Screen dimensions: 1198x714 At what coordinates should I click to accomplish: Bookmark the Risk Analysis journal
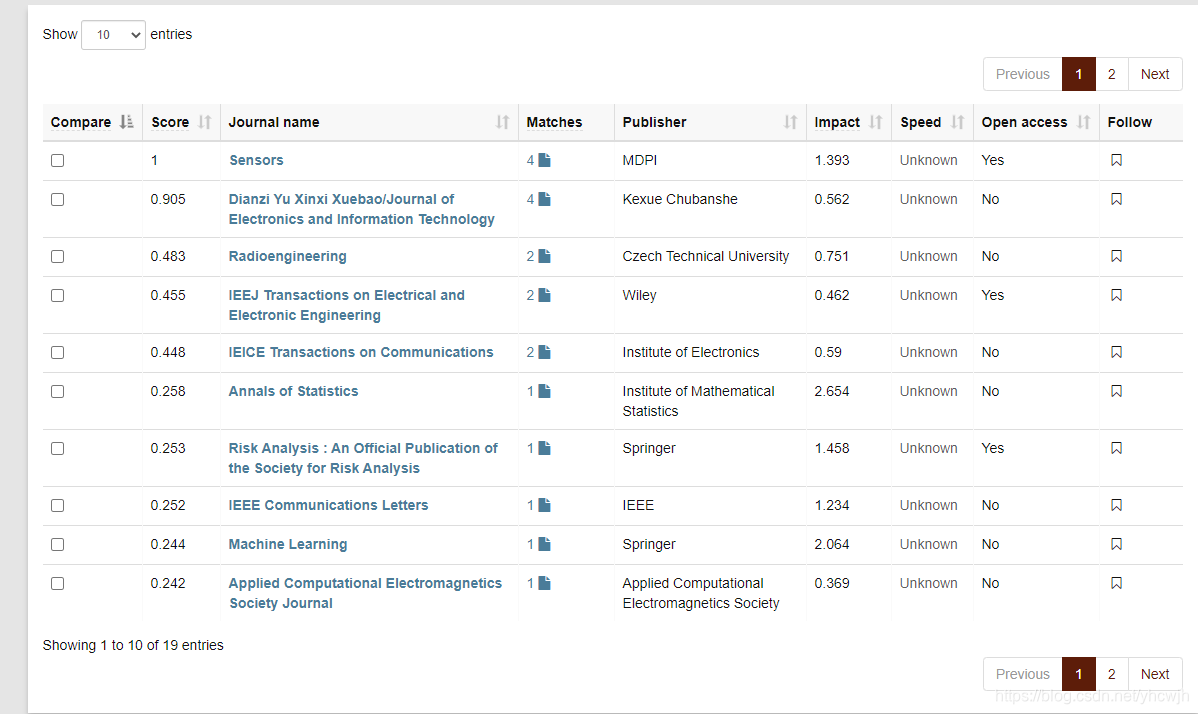point(1116,448)
